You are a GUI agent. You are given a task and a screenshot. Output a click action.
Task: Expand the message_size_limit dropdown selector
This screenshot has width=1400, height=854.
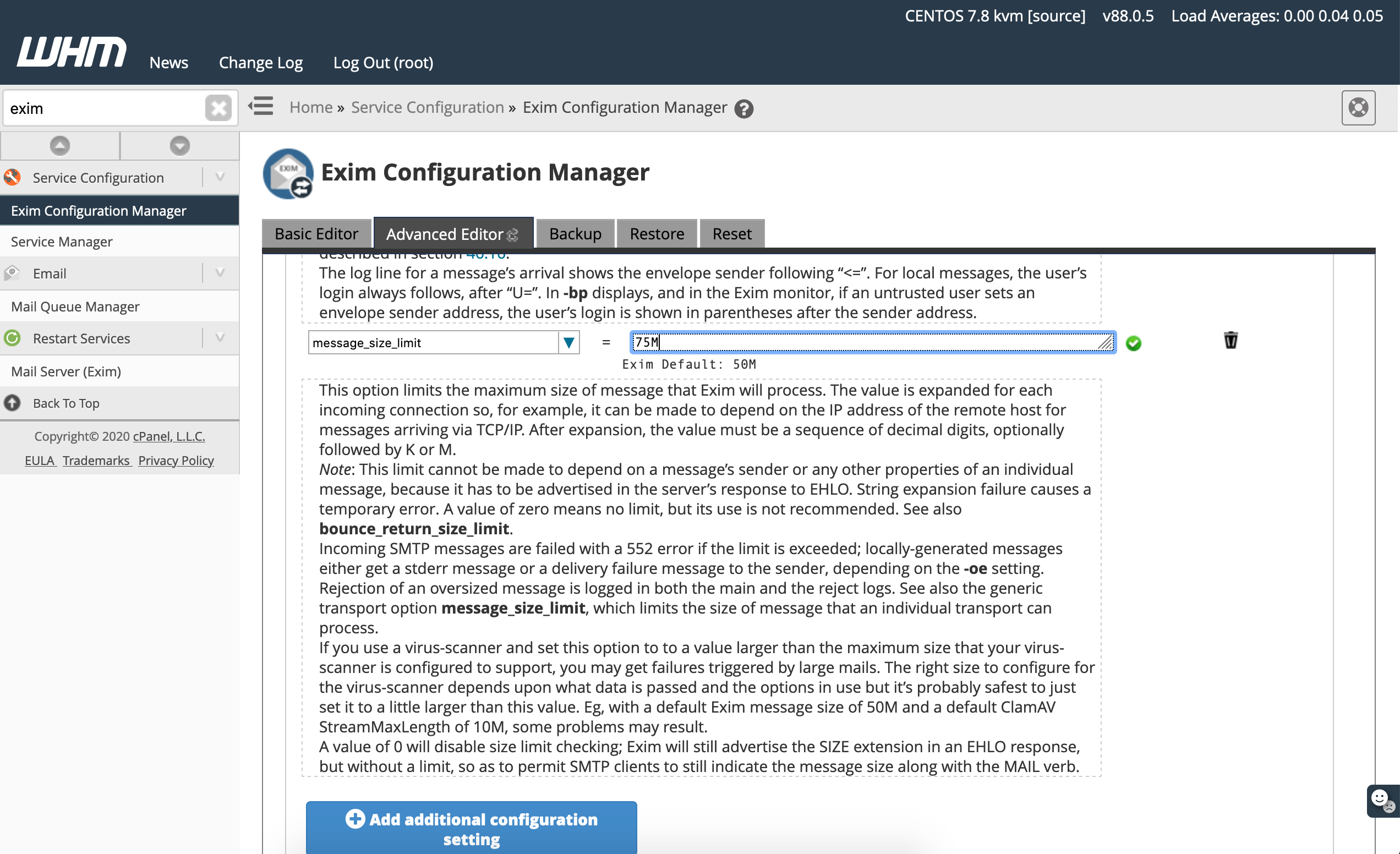click(569, 342)
